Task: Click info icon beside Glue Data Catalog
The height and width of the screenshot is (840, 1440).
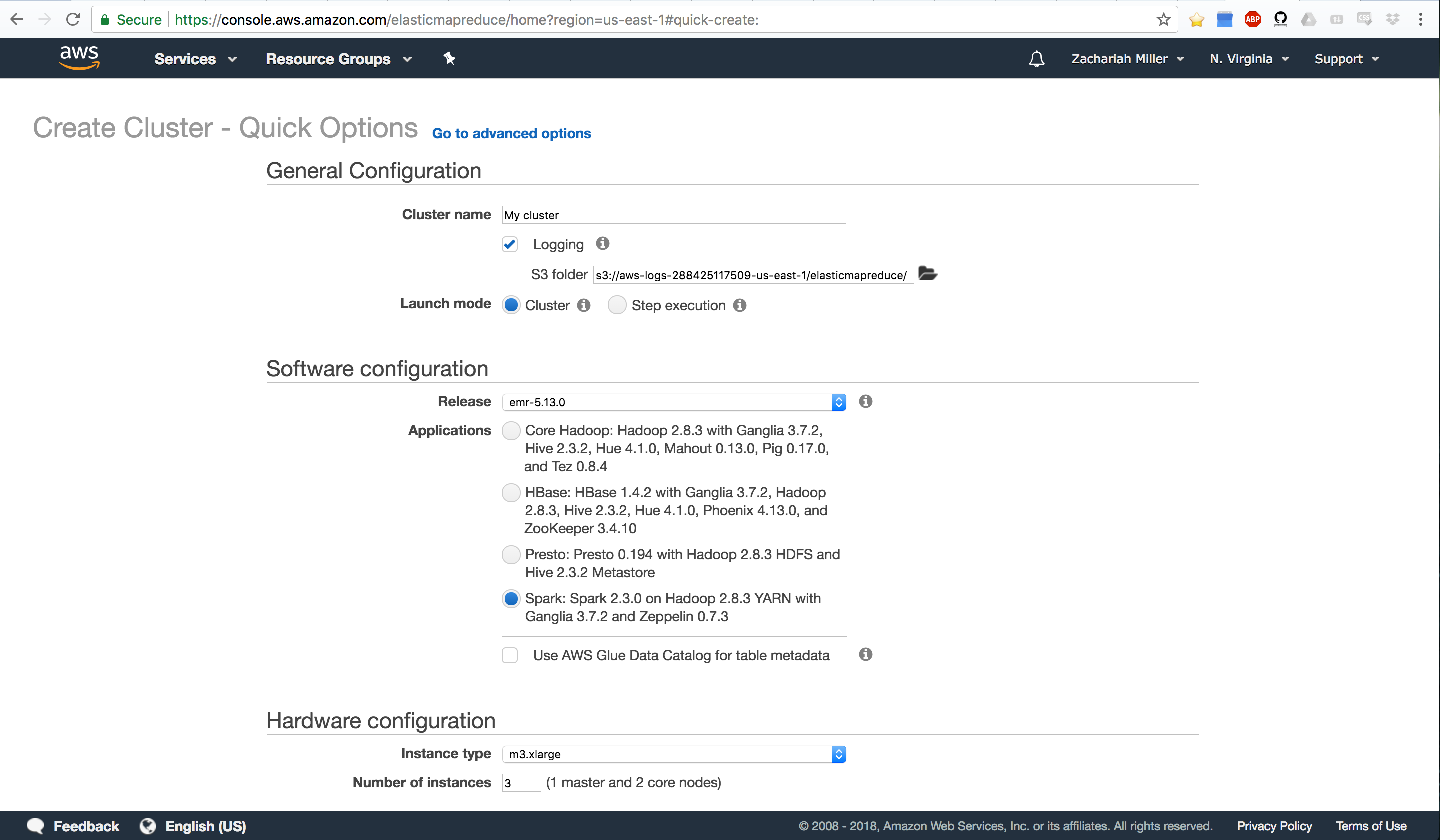Action: (x=865, y=655)
